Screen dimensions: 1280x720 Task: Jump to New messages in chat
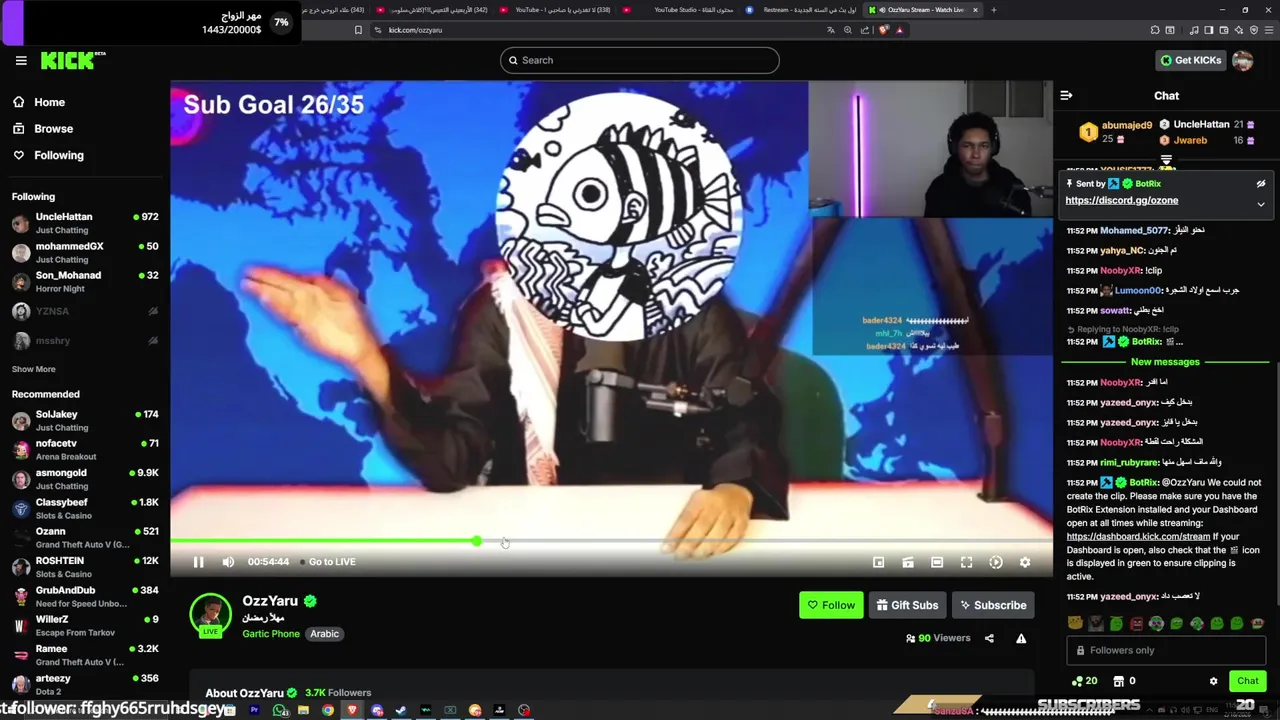[x=1165, y=362]
